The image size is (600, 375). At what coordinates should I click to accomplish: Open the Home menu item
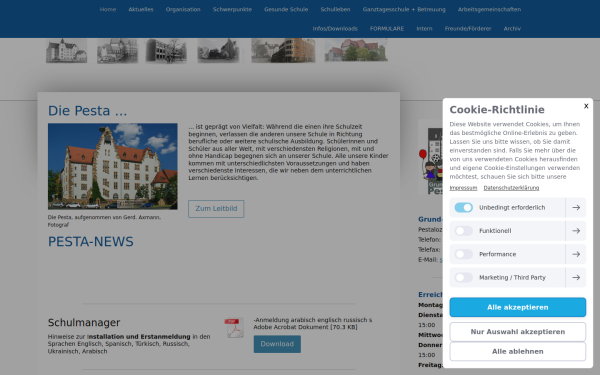(x=108, y=10)
